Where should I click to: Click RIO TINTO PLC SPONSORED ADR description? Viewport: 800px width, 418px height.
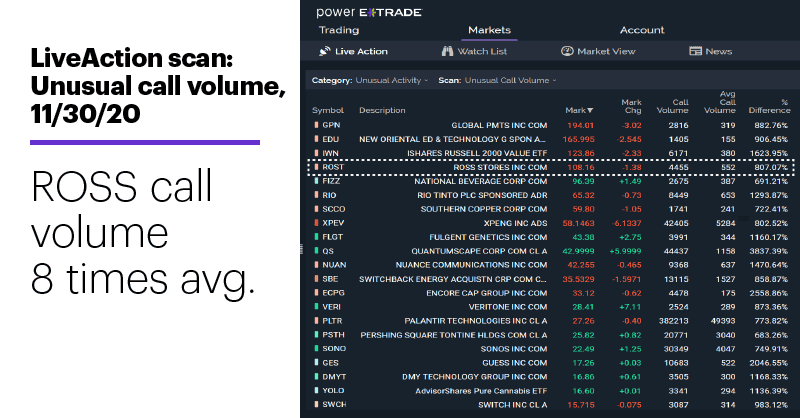point(482,195)
